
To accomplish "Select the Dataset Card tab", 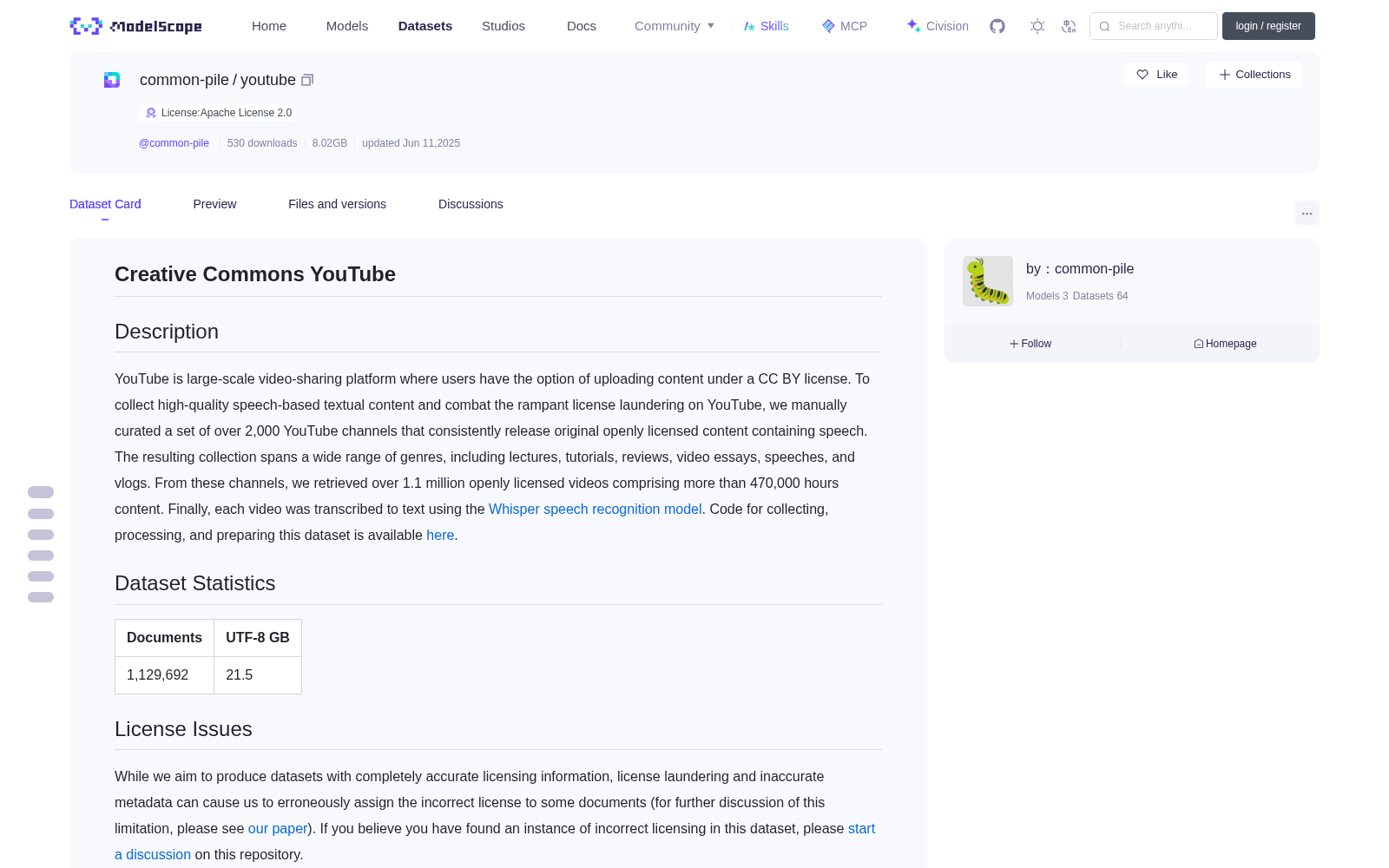I will (x=105, y=204).
